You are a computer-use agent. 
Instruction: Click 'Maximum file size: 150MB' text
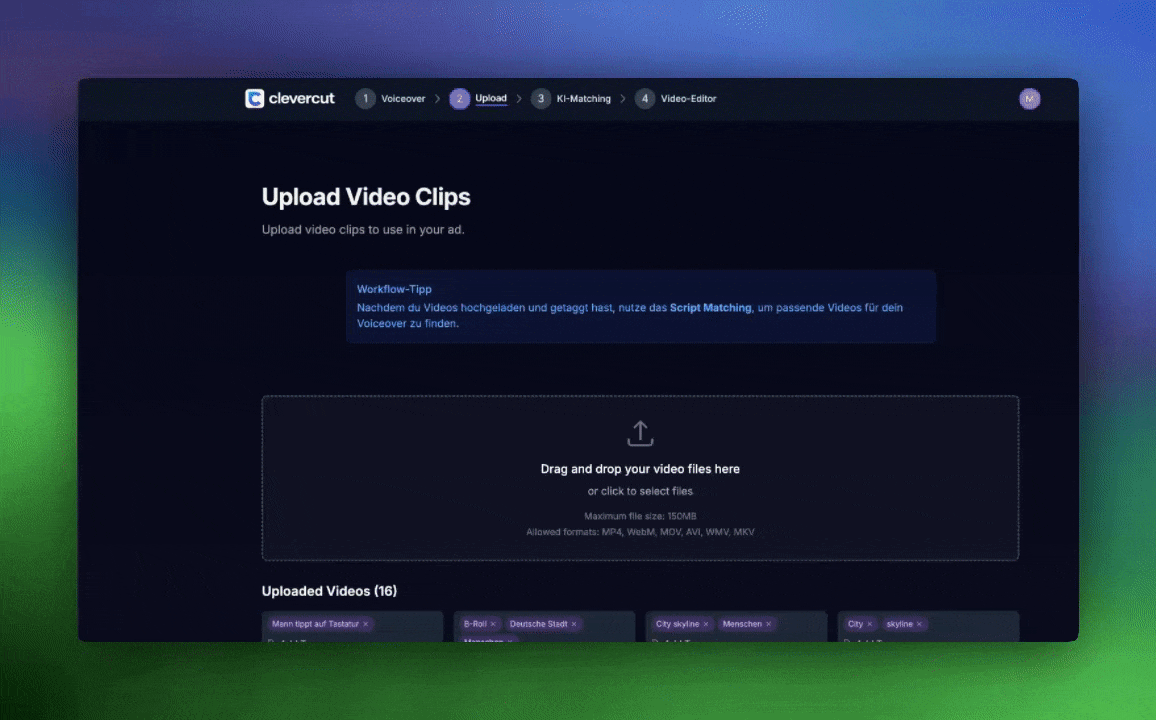click(640, 516)
